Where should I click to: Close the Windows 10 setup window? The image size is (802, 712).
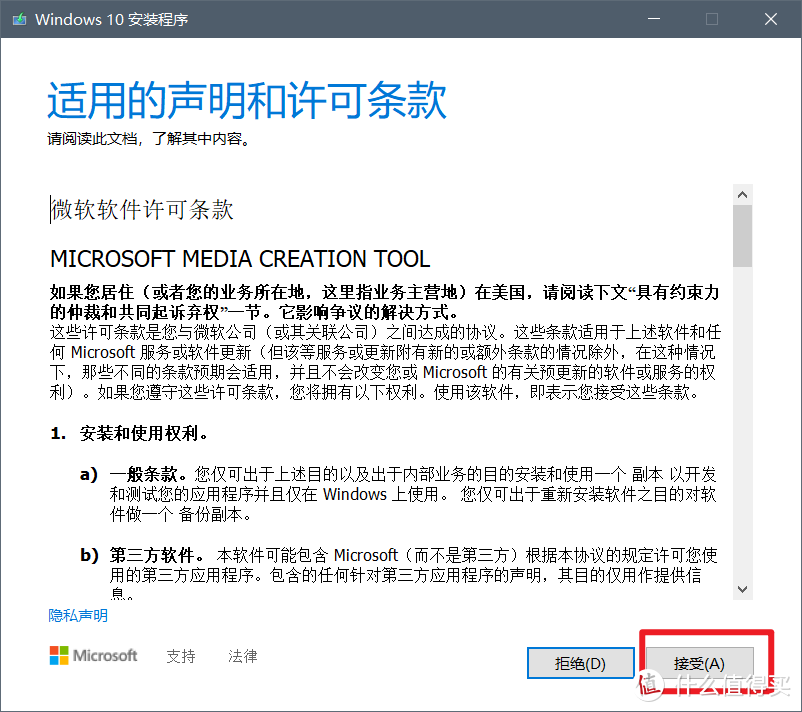coord(771,19)
